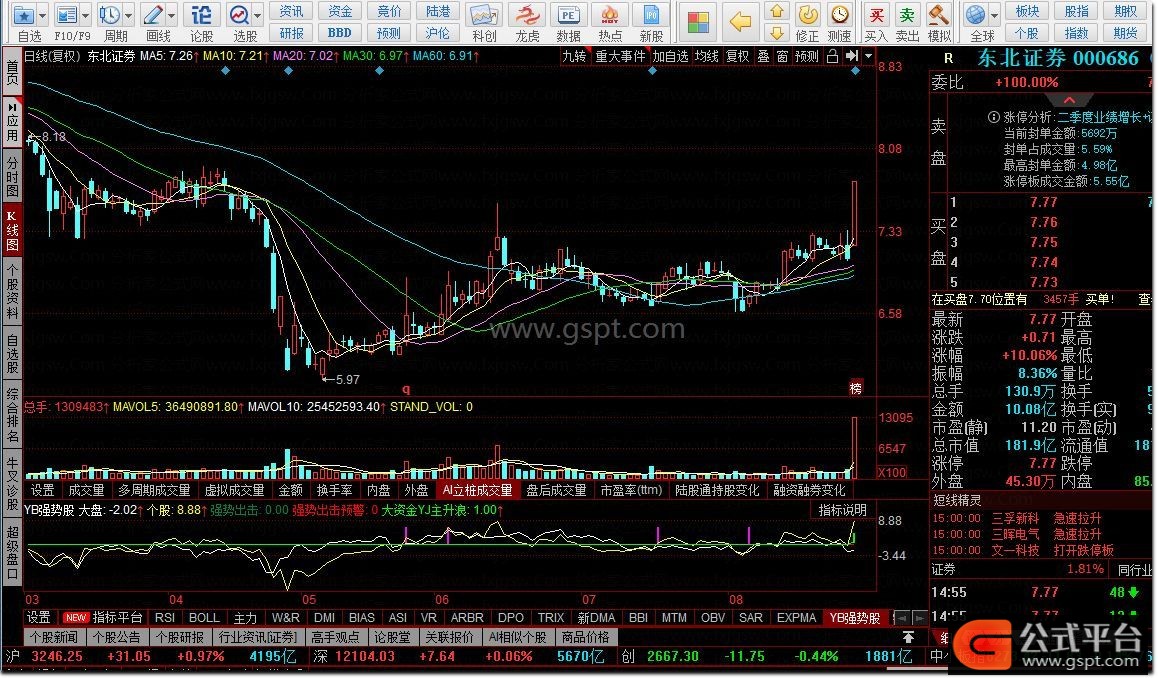This screenshot has height=678, width=1158.
Task: Open the 选股 stock screener icon
Action: pos(239,15)
